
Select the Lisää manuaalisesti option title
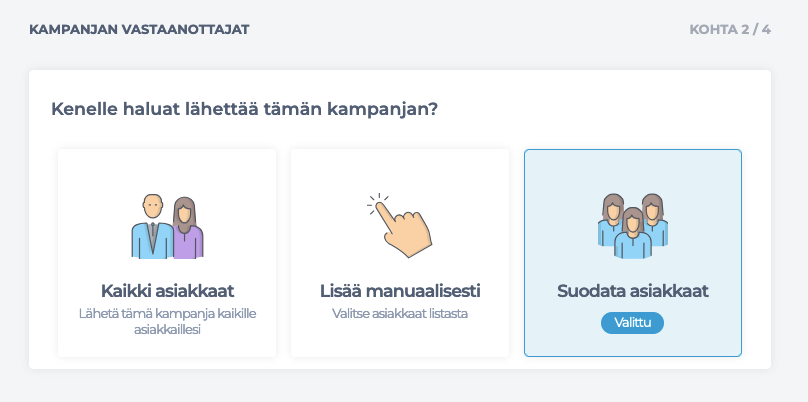(x=400, y=291)
